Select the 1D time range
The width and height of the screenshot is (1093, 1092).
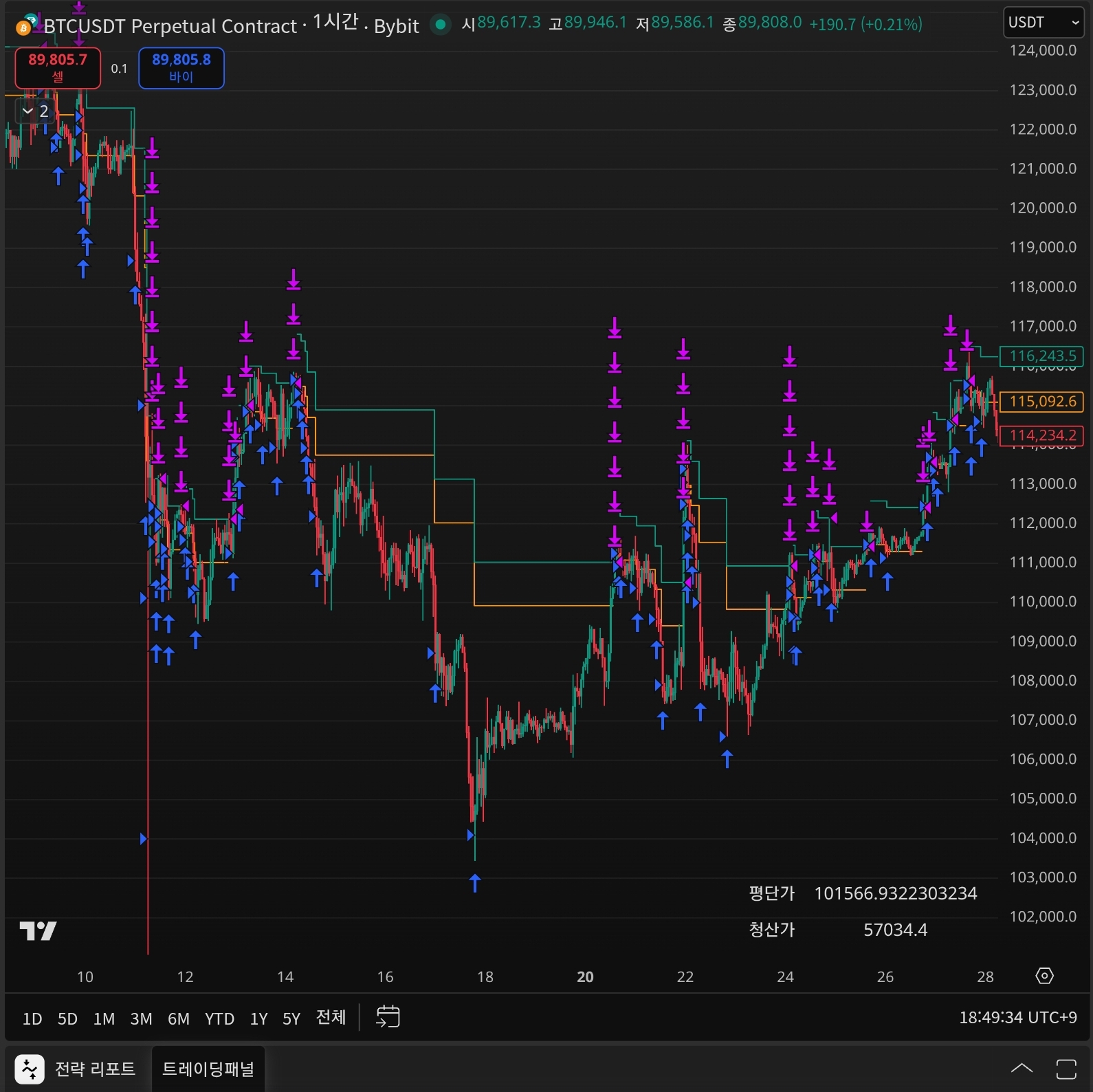[x=32, y=1018]
